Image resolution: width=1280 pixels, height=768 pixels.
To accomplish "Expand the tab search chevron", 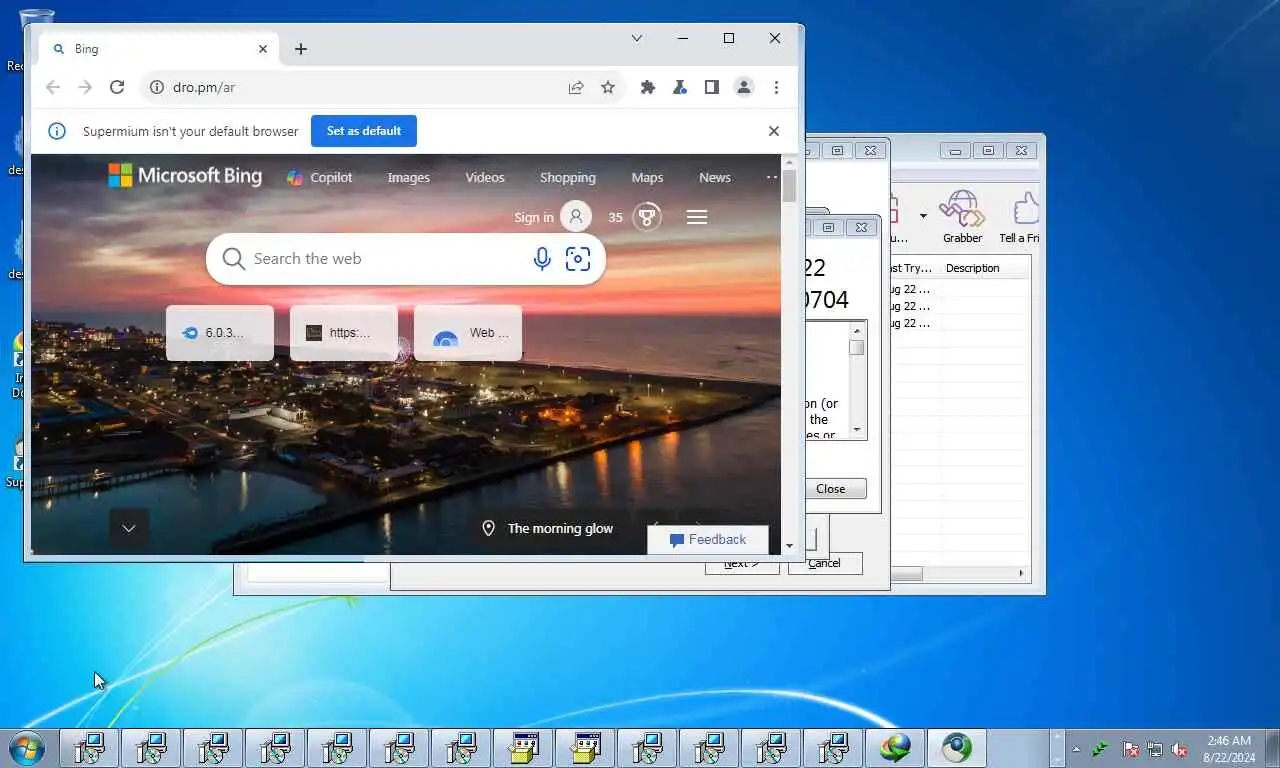I will [637, 38].
